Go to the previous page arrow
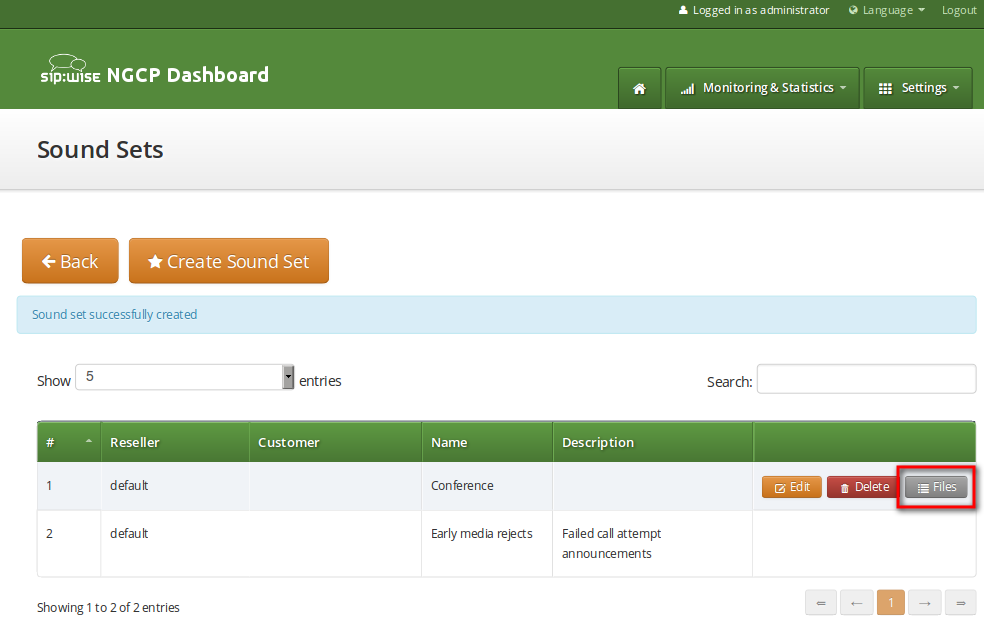 [856, 602]
